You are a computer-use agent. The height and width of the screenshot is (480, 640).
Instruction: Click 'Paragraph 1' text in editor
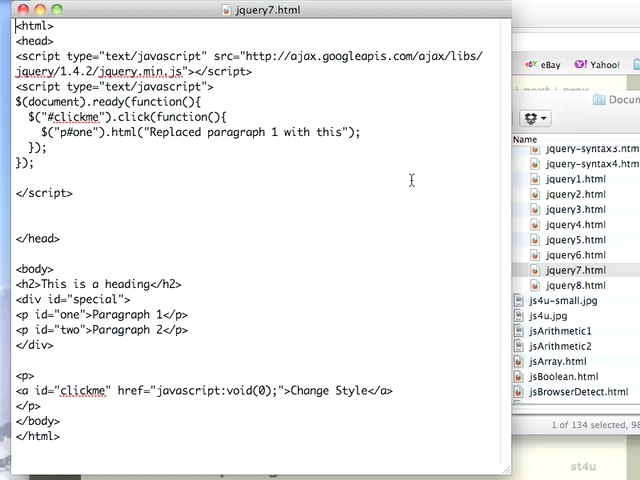pos(127,315)
